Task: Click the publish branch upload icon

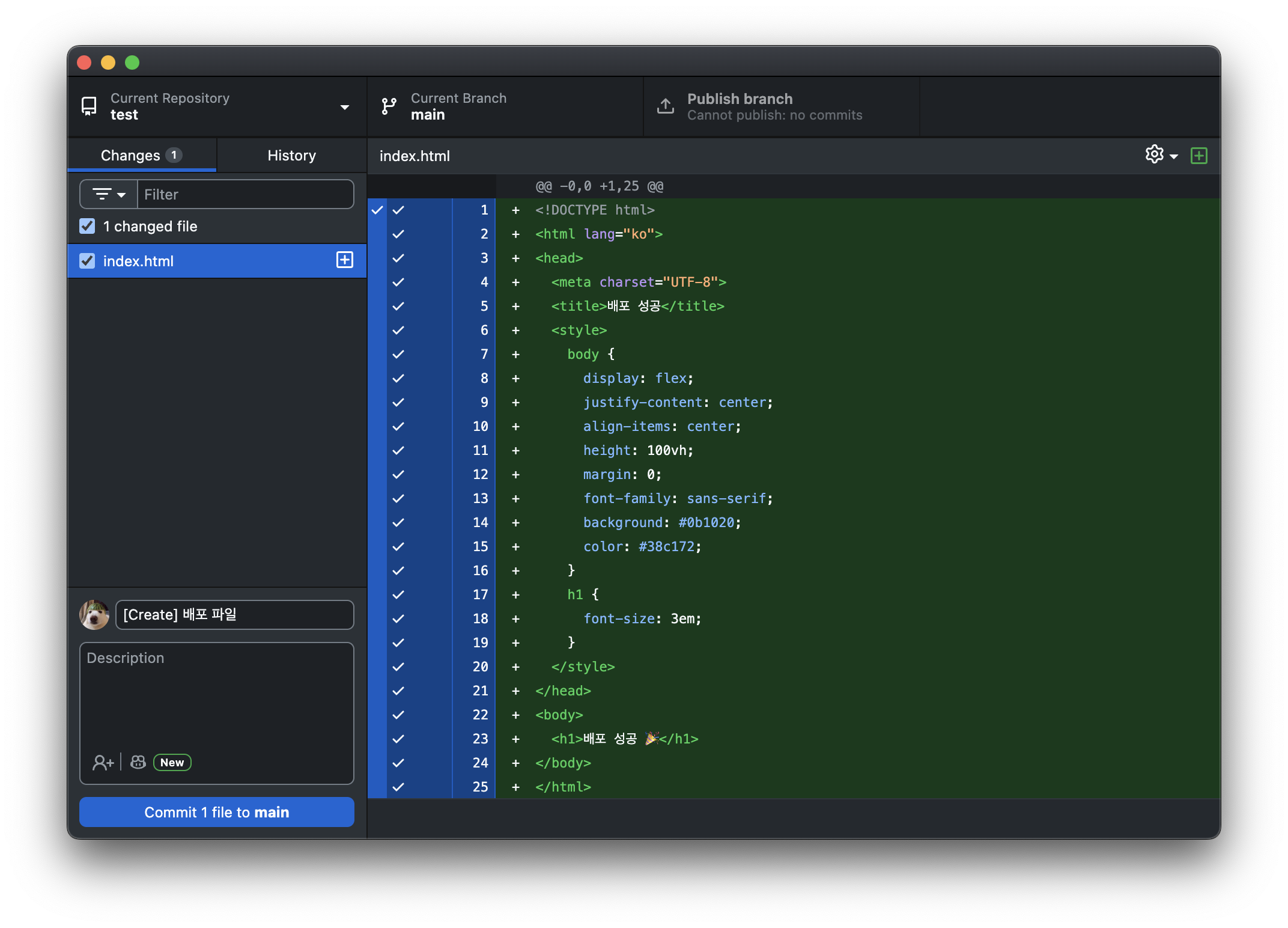Action: [x=665, y=106]
